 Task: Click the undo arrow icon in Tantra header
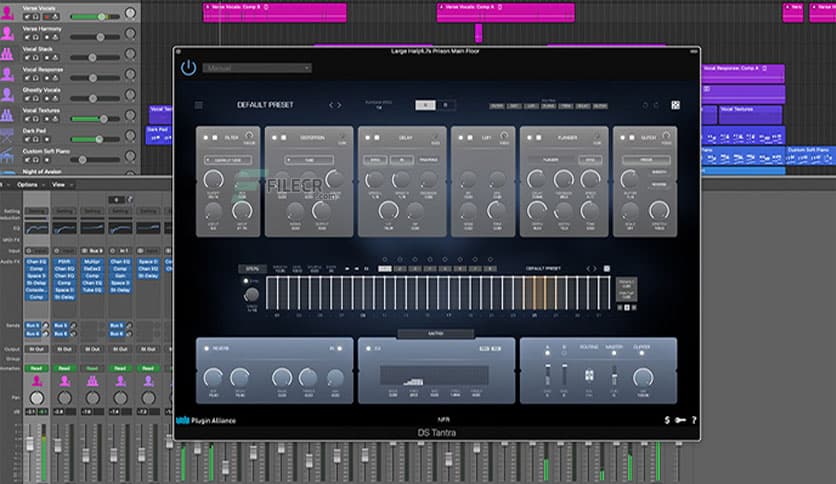coord(645,105)
